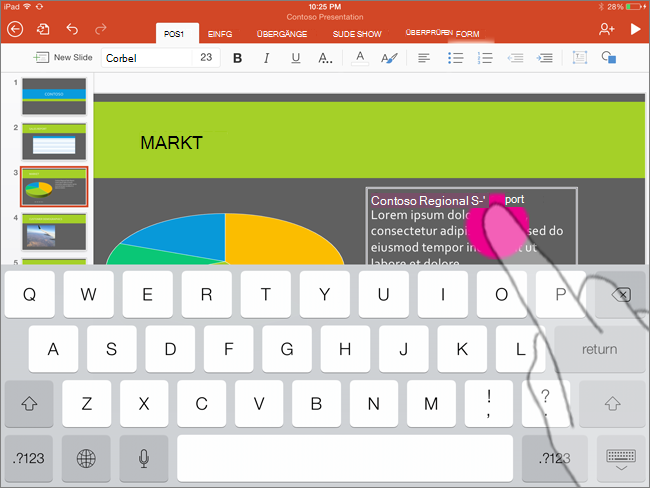This screenshot has width=650, height=488.
Task: Tap the Wi-Fi status icon
Action: coord(27,7)
